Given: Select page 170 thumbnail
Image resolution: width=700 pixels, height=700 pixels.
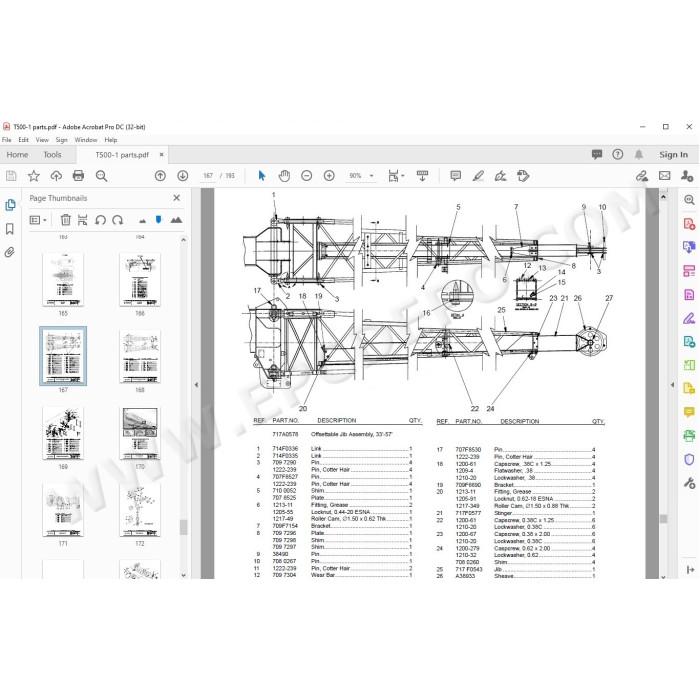Looking at the screenshot, I should click(x=140, y=433).
